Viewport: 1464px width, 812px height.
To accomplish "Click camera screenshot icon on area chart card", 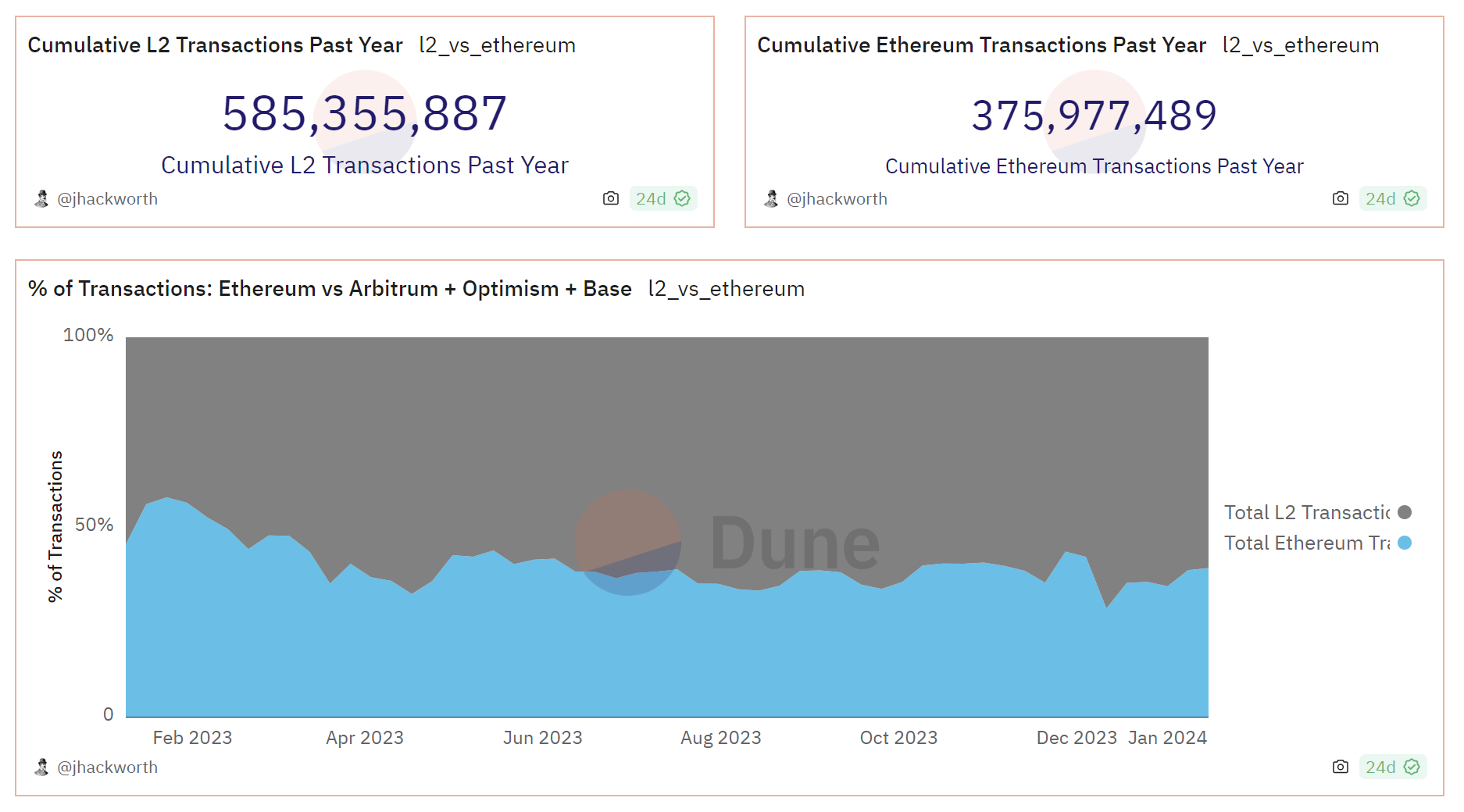I will 1340,767.
